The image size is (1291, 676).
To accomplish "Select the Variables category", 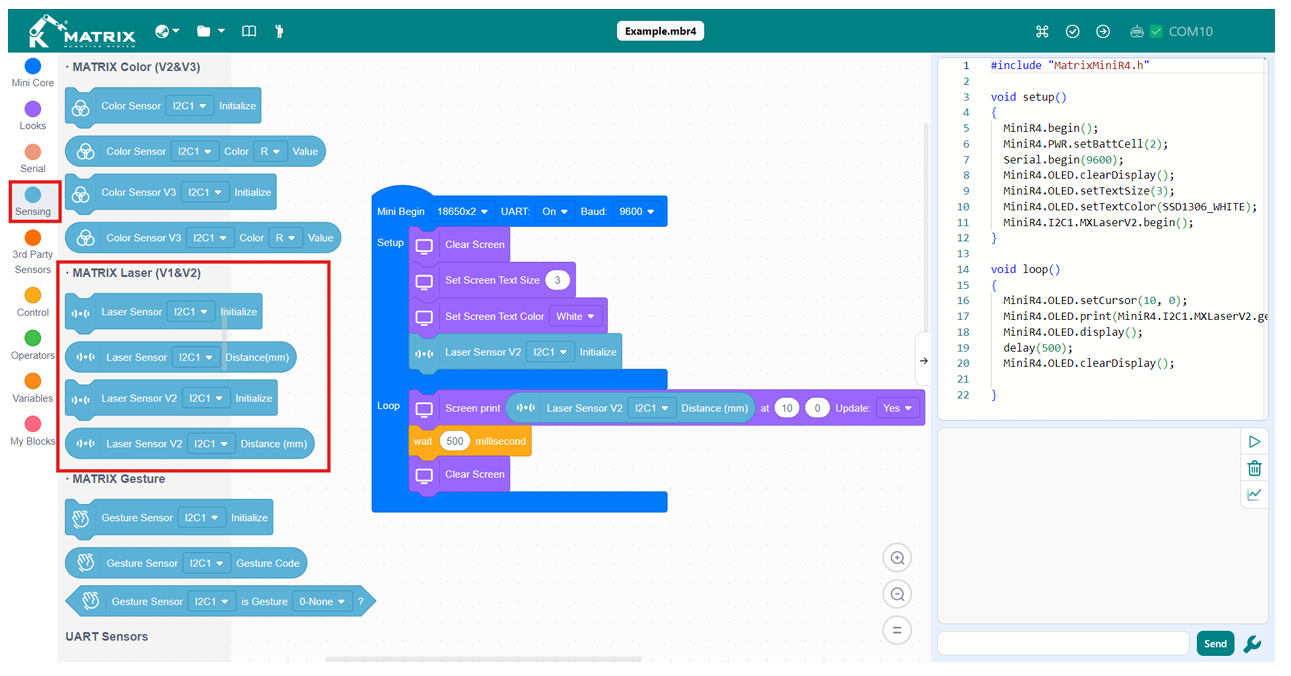I will click(33, 388).
